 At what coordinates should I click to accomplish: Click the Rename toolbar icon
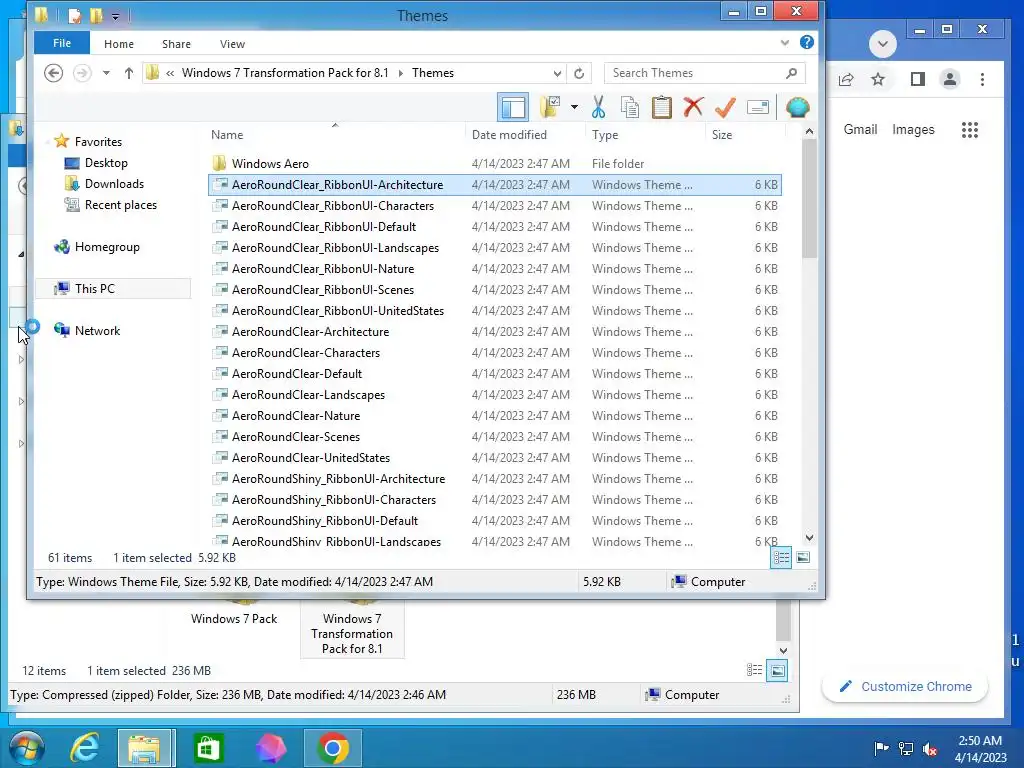point(758,107)
